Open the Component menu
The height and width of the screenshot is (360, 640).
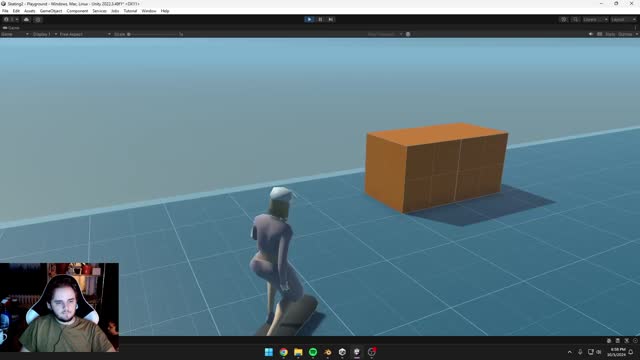tap(77, 11)
